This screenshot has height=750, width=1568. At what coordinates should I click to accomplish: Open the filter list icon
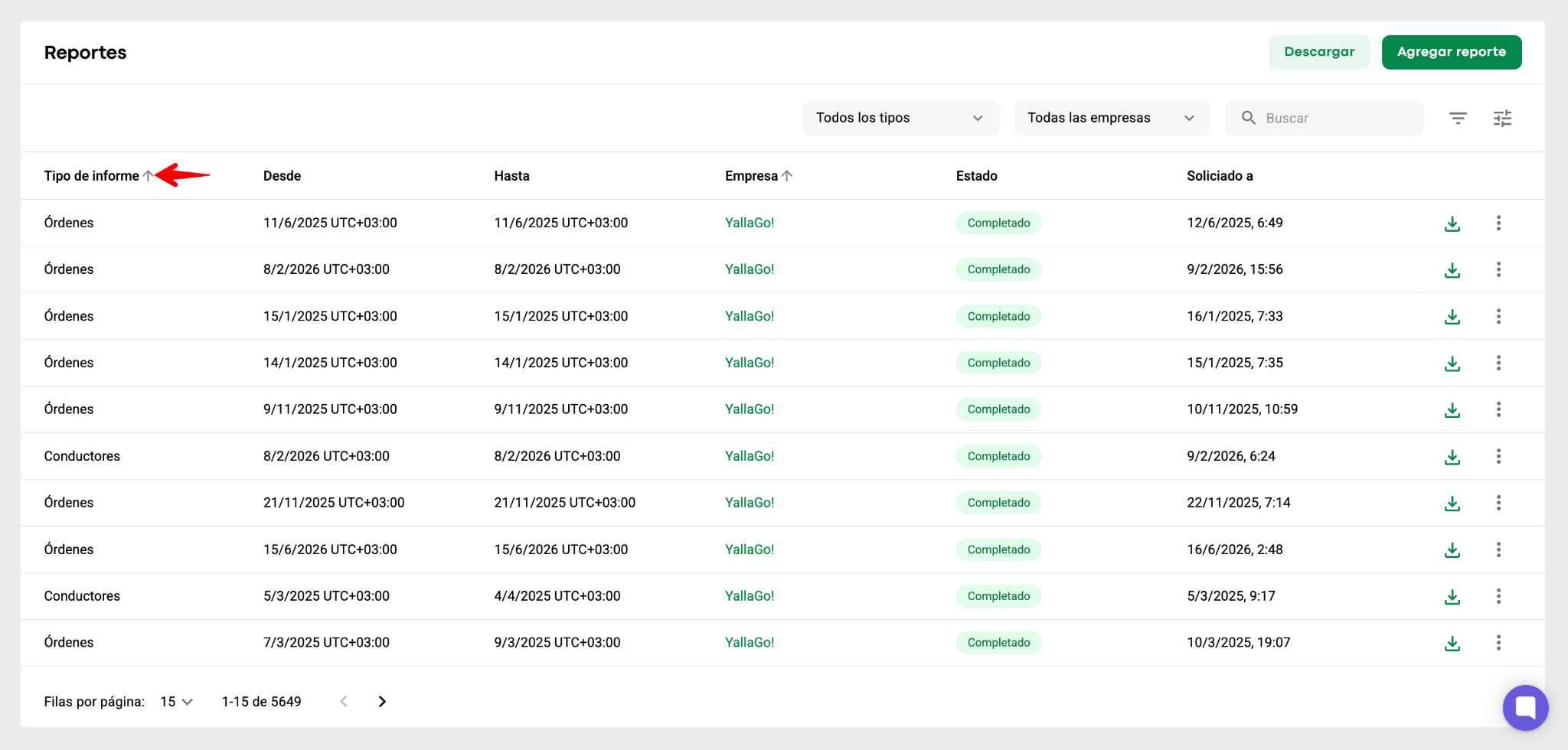(1458, 118)
